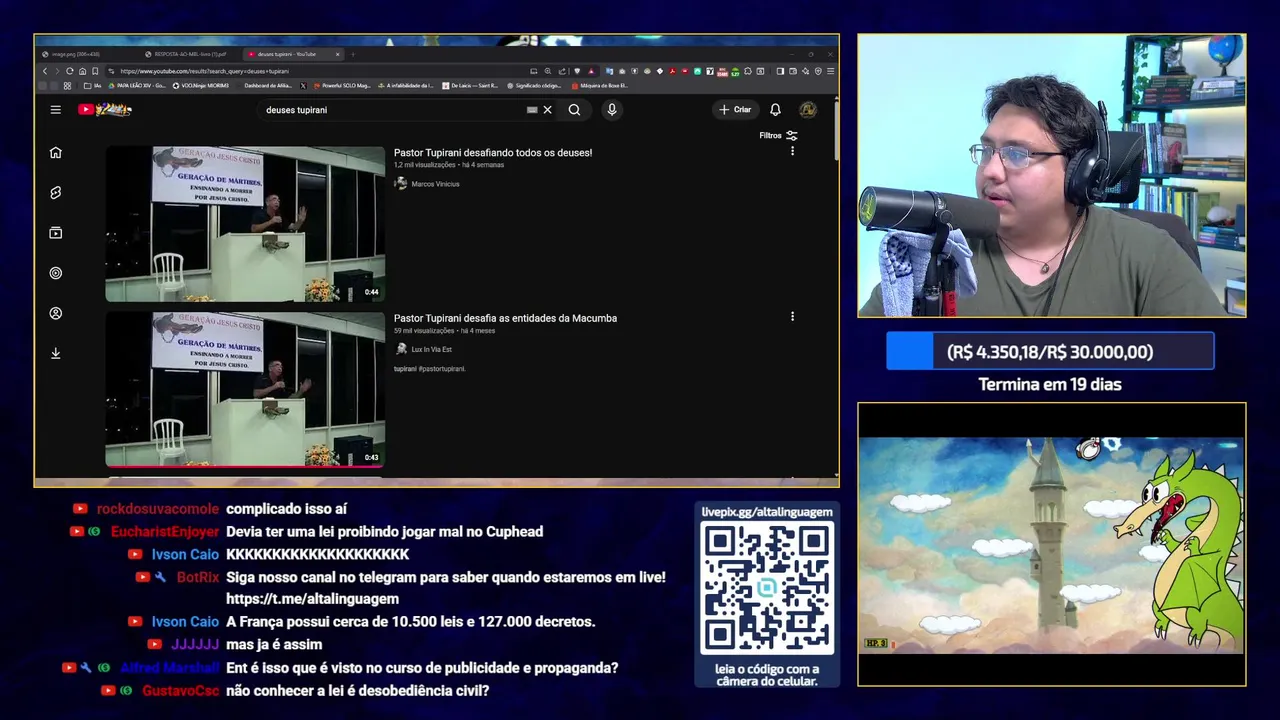
Task: Open the 'PAPA LEÃO XIV' bookmark
Action: click(138, 86)
